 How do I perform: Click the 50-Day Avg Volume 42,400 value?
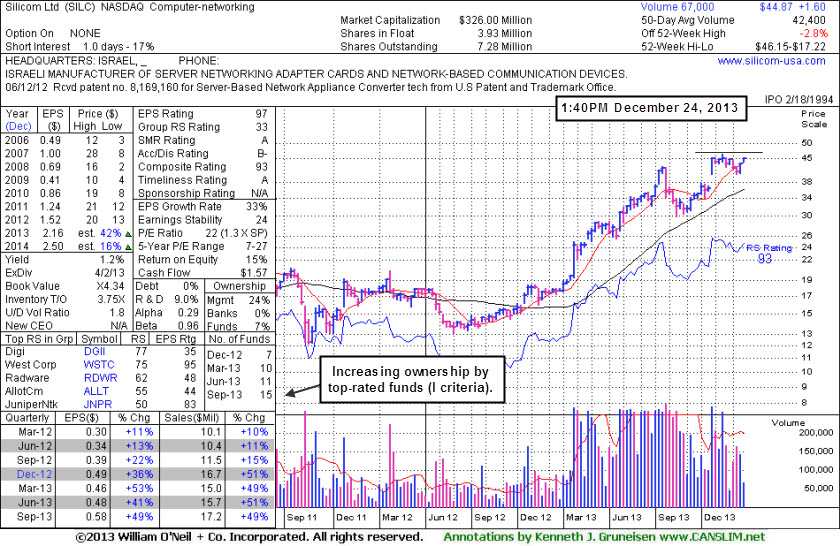pyautogui.click(x=809, y=20)
